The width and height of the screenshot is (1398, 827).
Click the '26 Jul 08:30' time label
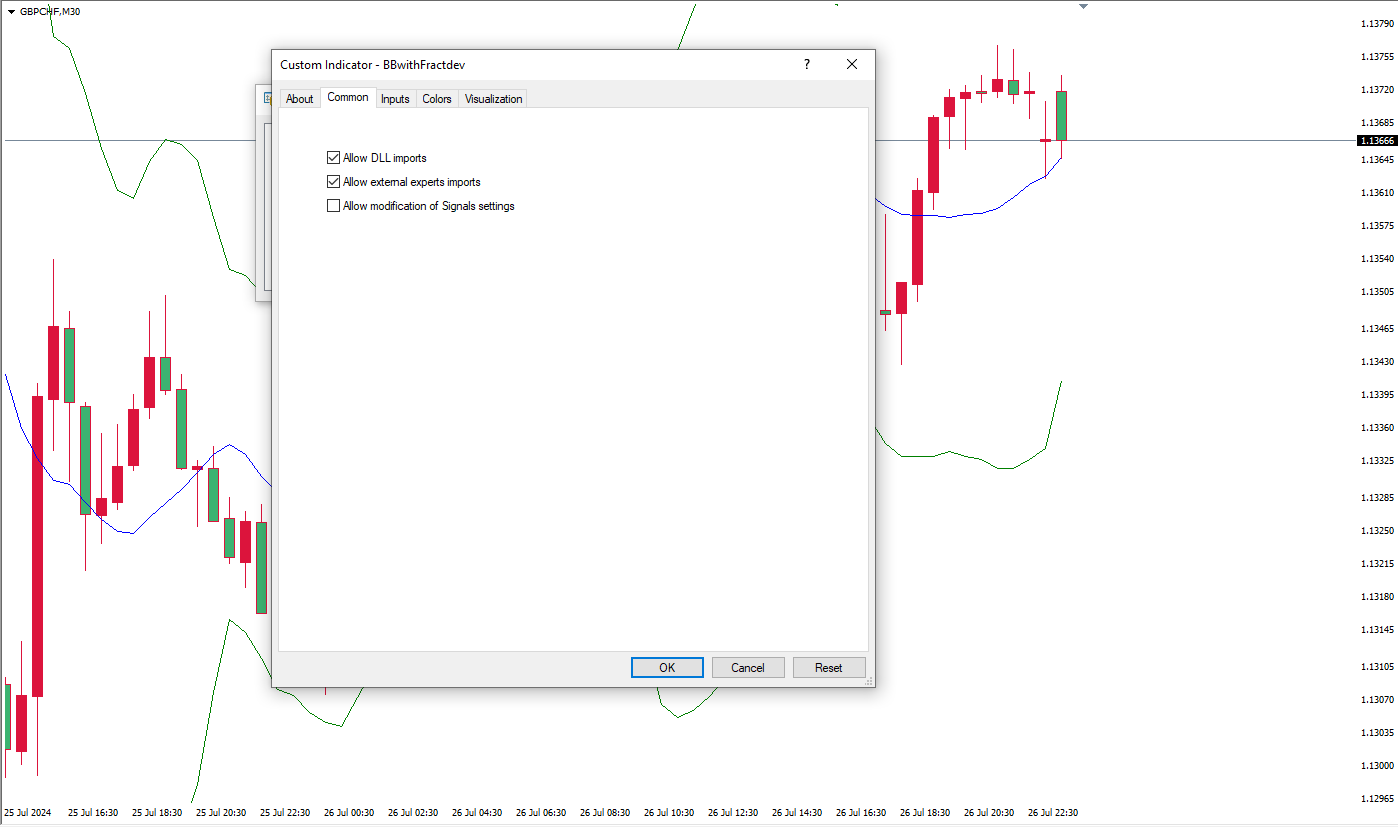pos(605,813)
